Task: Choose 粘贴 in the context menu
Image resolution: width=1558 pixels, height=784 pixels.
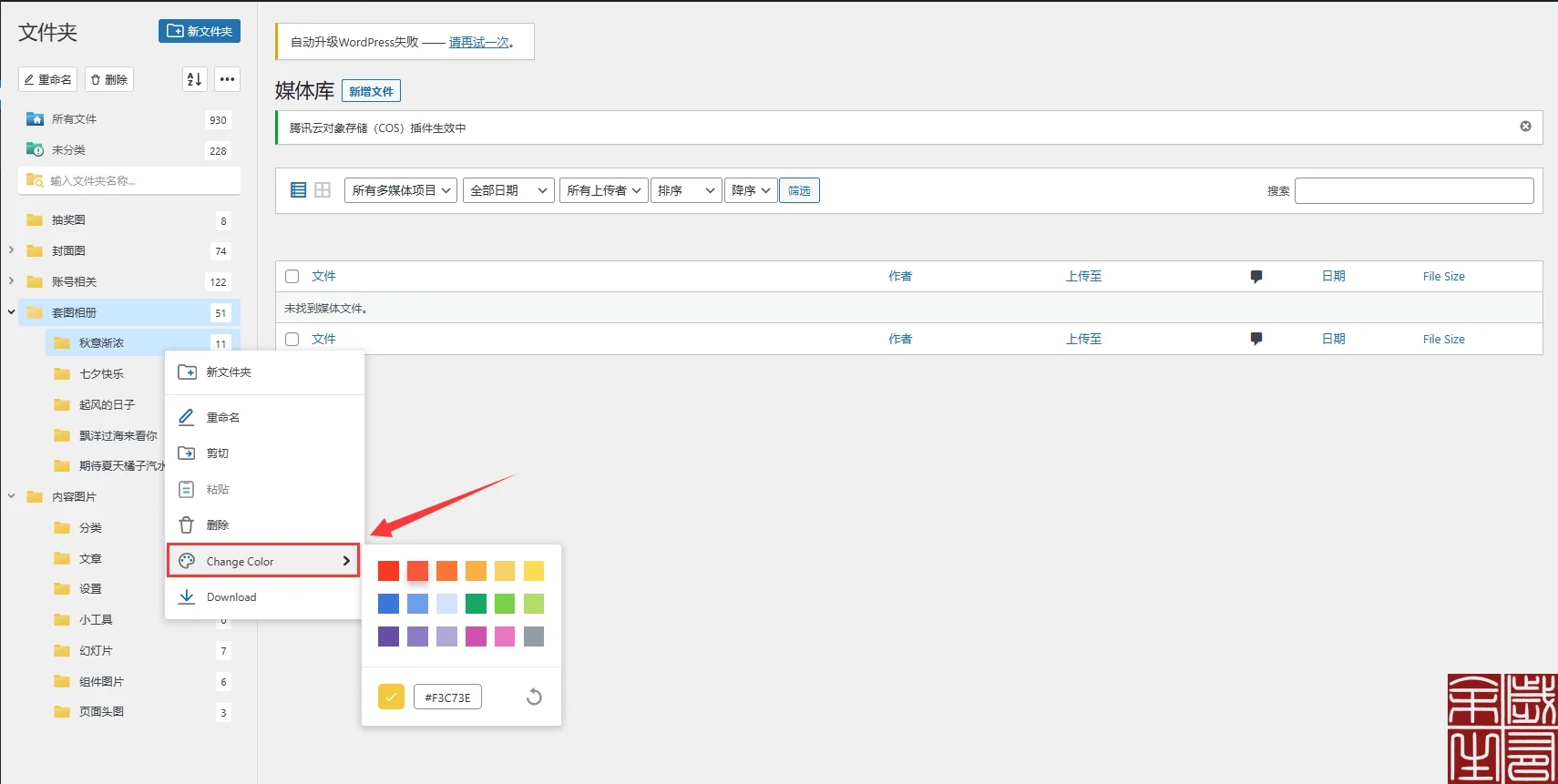Action: [x=264, y=489]
